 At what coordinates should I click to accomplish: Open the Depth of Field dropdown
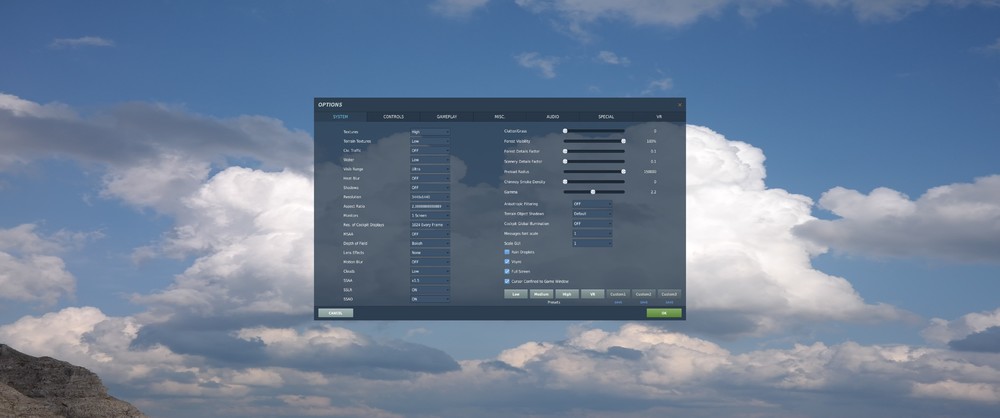coord(430,243)
